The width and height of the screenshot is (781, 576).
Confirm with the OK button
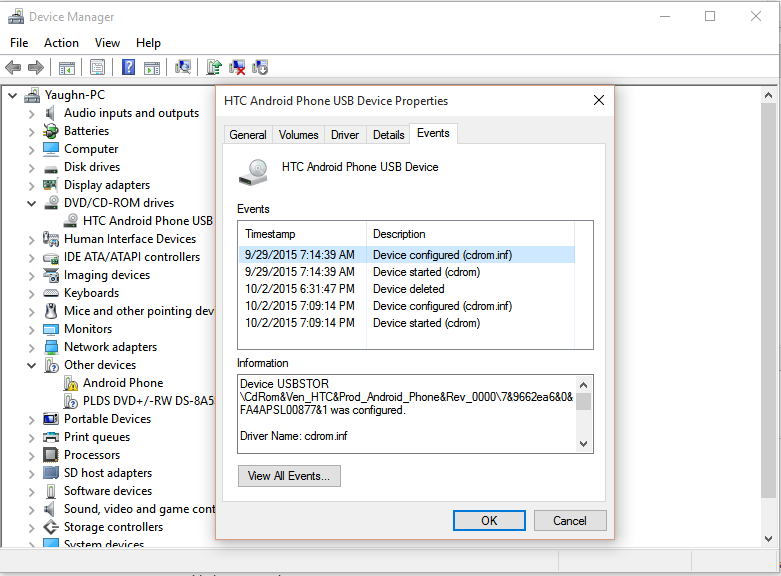click(489, 521)
